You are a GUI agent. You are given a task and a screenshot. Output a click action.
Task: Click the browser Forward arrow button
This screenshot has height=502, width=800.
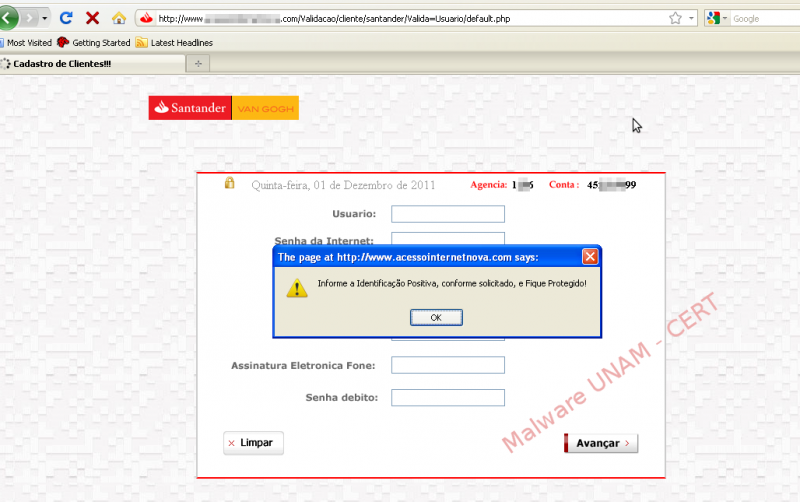pyautogui.click(x=31, y=18)
